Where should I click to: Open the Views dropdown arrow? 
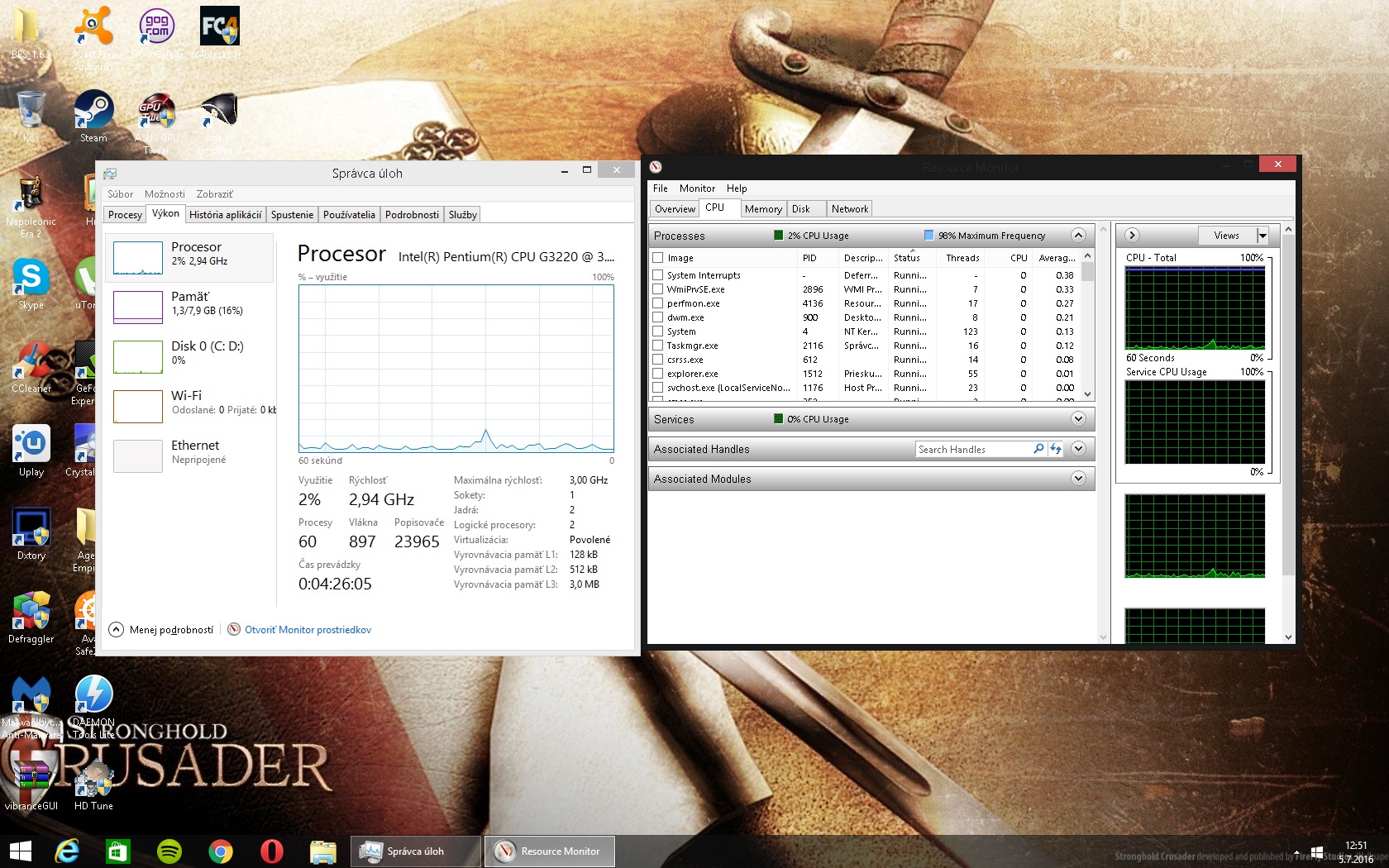[x=1263, y=236]
